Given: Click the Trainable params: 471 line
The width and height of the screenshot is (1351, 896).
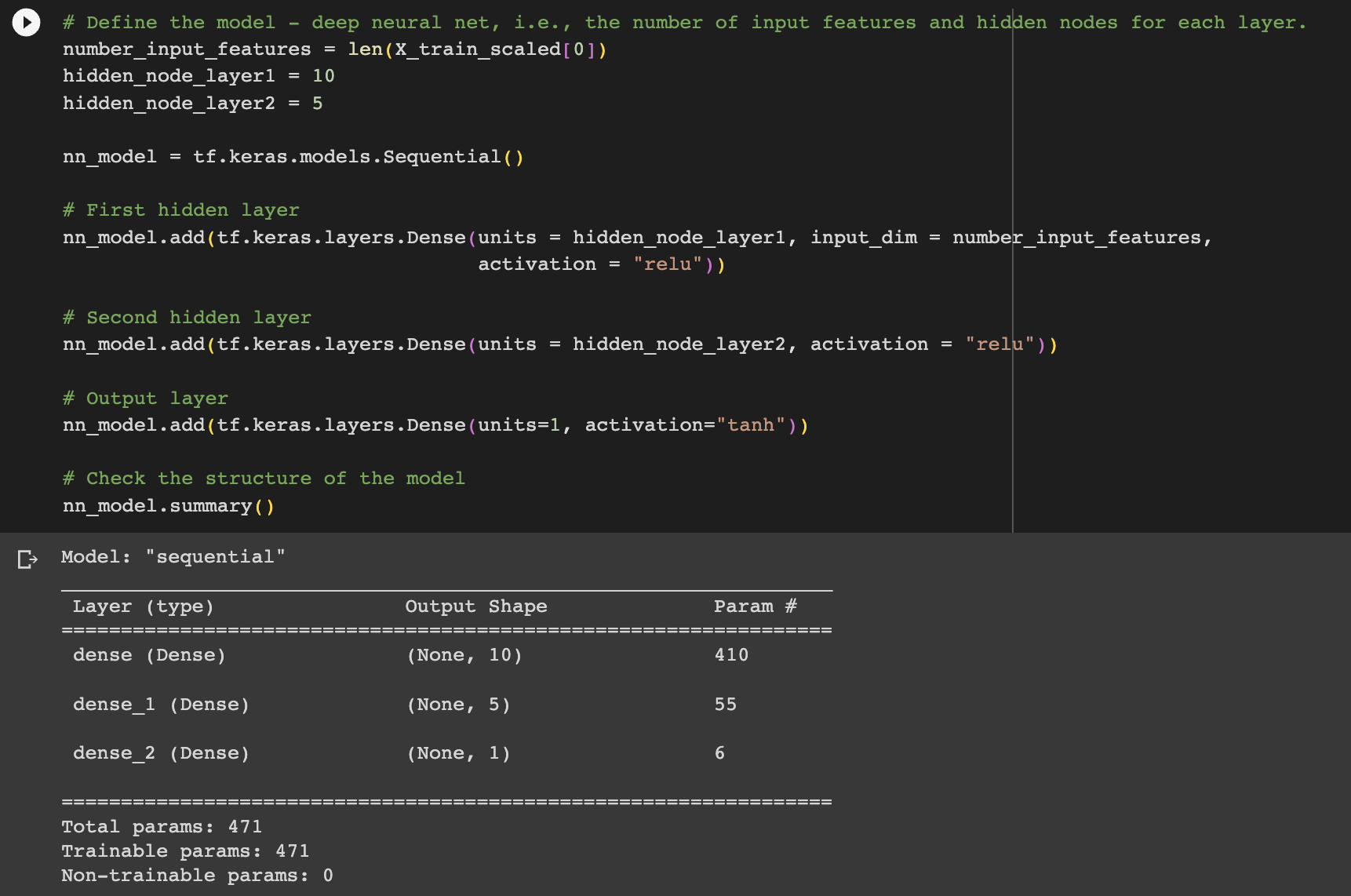Looking at the screenshot, I should point(185,850).
